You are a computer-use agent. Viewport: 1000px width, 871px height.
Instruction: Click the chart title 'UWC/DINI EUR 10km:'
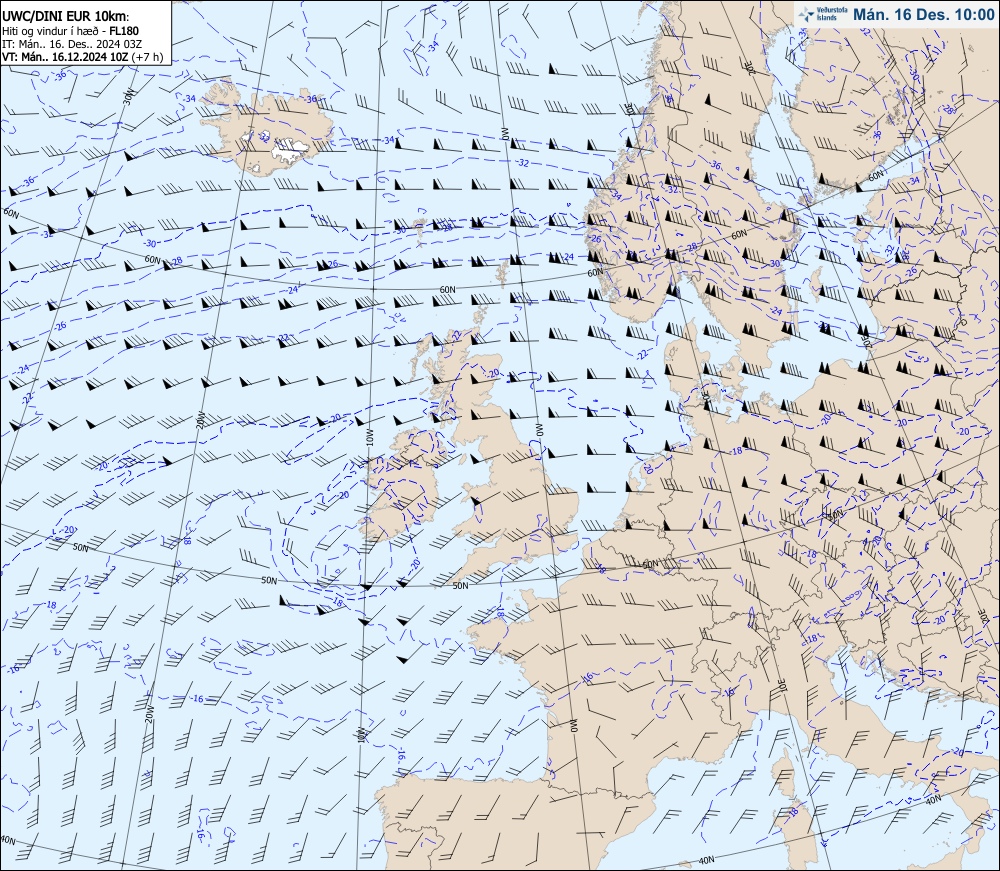66,17
